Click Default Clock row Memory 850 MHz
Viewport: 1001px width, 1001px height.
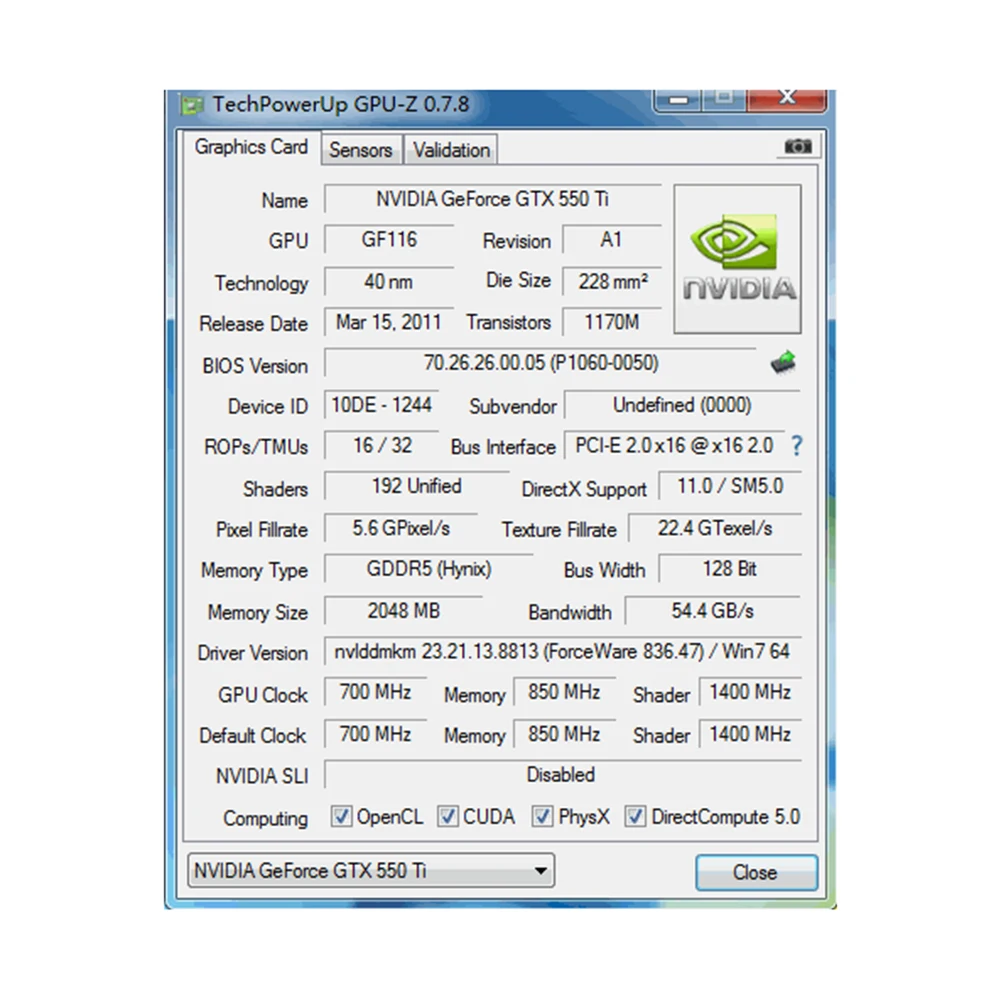coord(564,734)
